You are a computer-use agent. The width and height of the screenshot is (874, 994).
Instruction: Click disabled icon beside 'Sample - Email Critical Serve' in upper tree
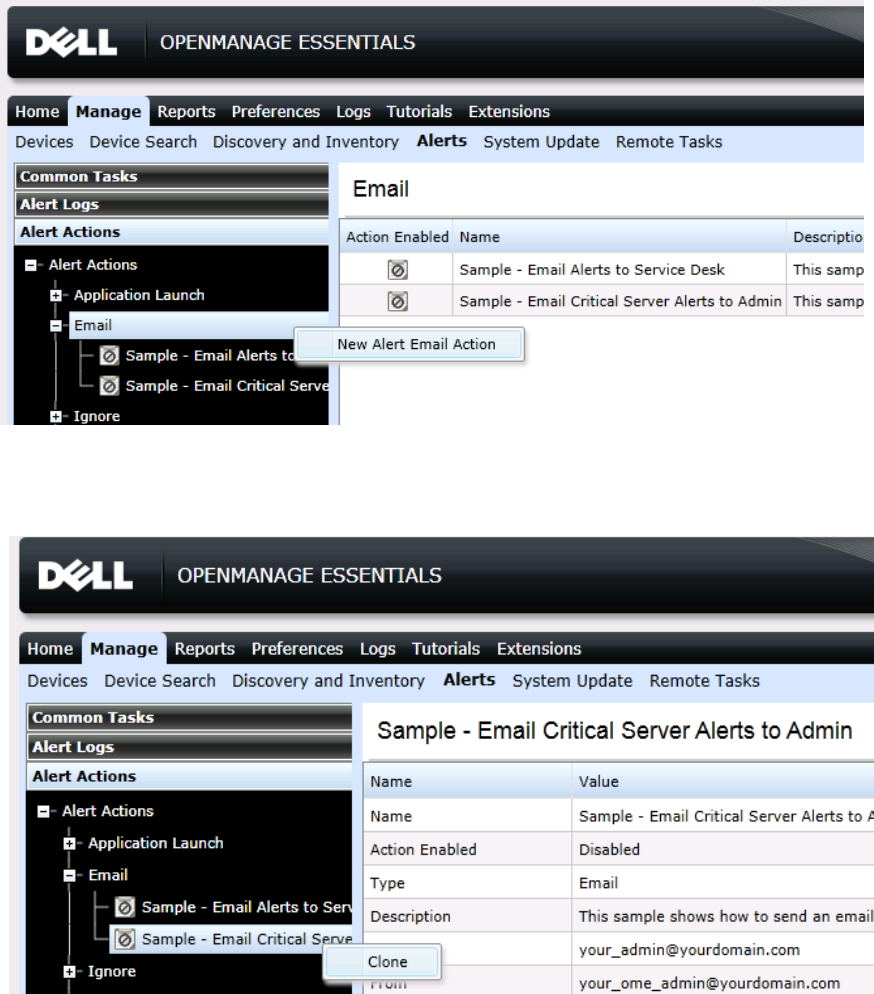point(109,385)
